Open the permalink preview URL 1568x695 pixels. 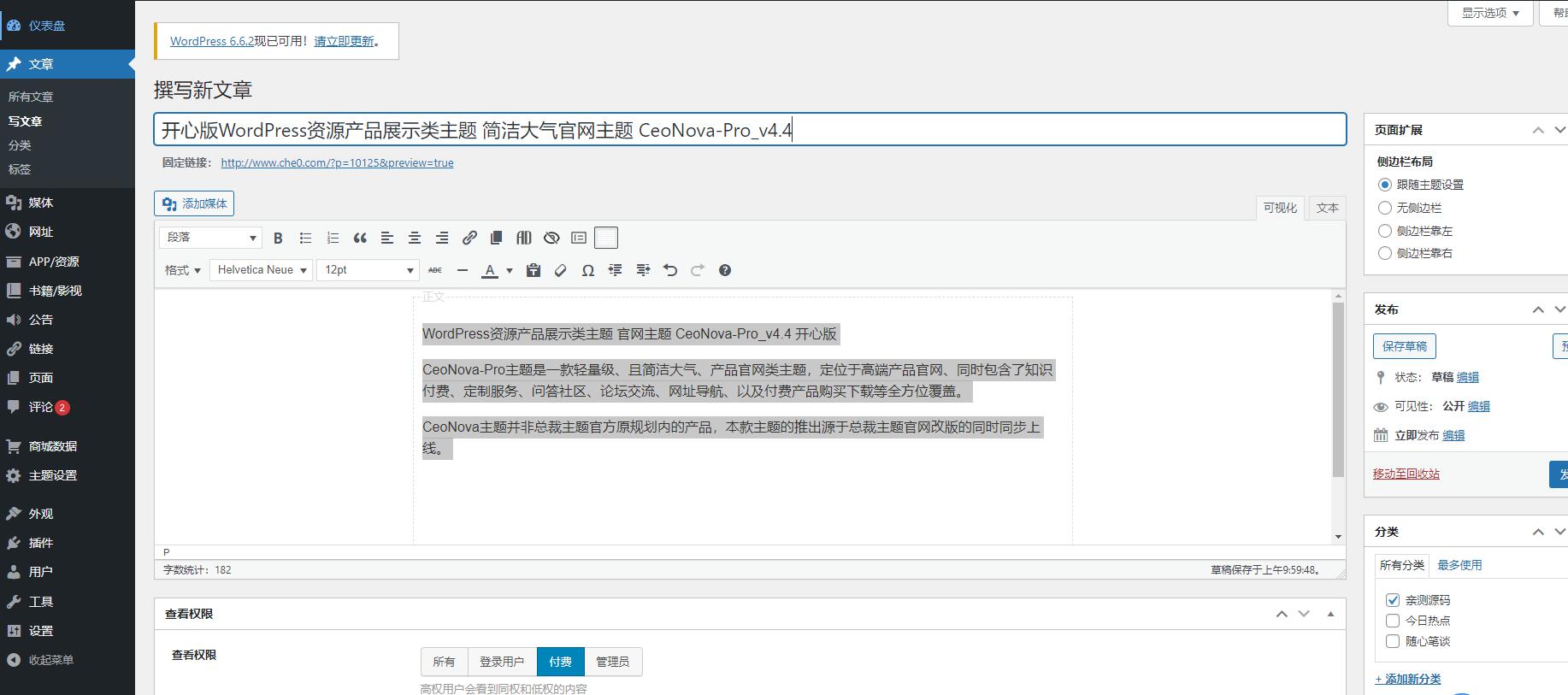click(337, 162)
